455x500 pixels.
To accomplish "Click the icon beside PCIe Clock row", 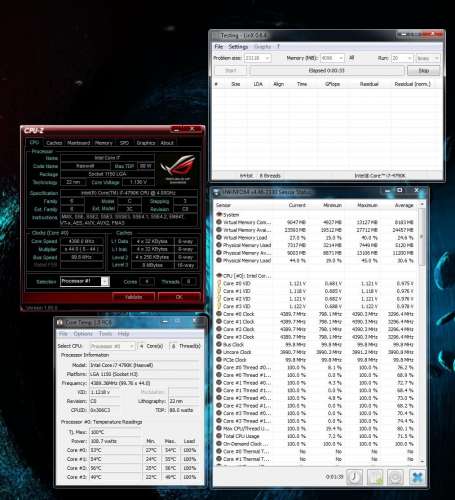I will point(219,360).
